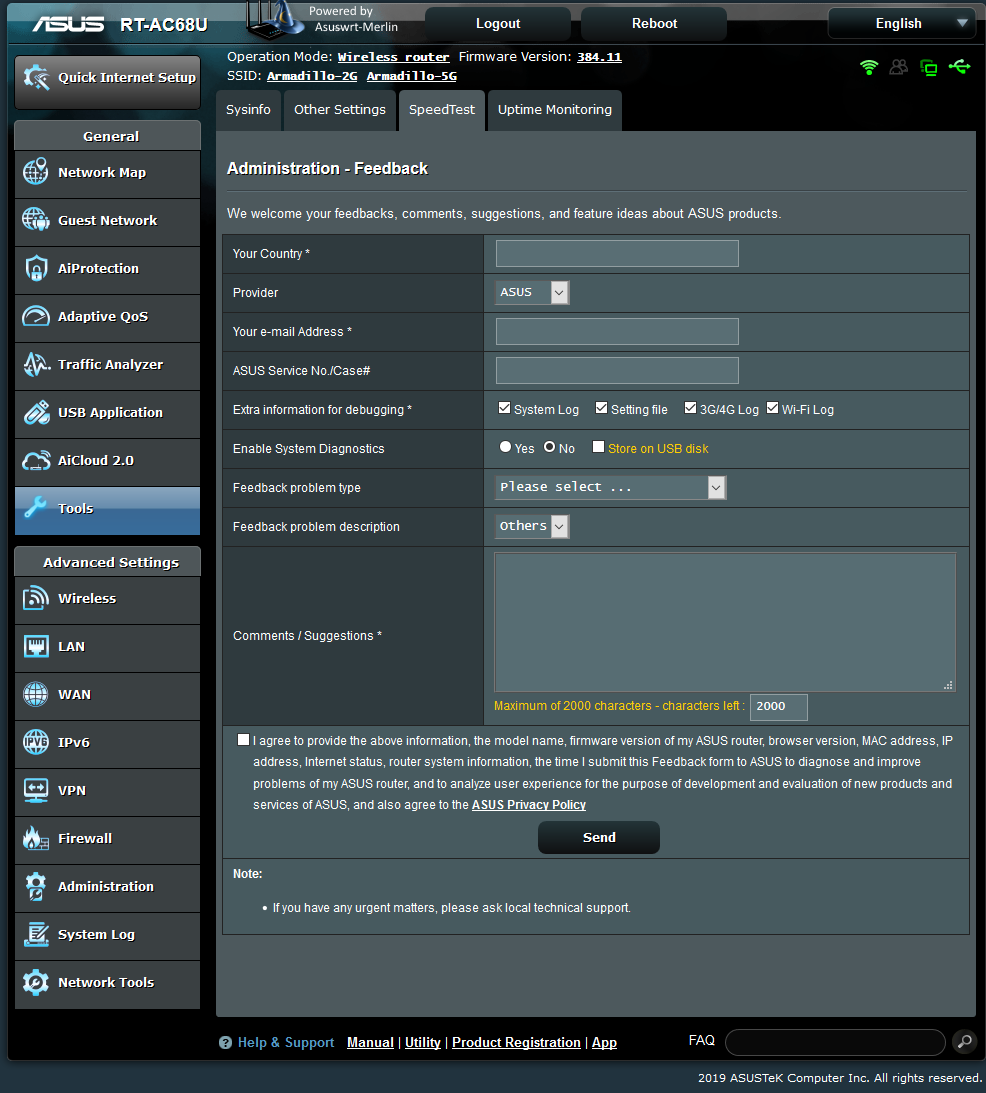Viewport: 986px width, 1093px height.
Task: Click the WAN globe icon
Action: [x=36, y=694]
